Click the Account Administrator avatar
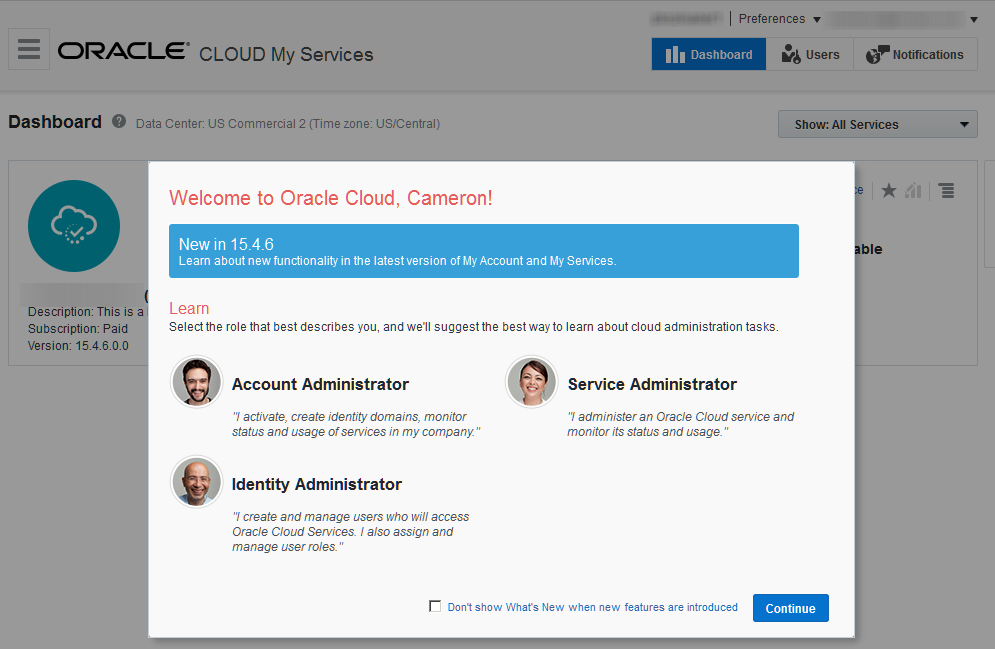This screenshot has height=649, width=995. (x=196, y=382)
